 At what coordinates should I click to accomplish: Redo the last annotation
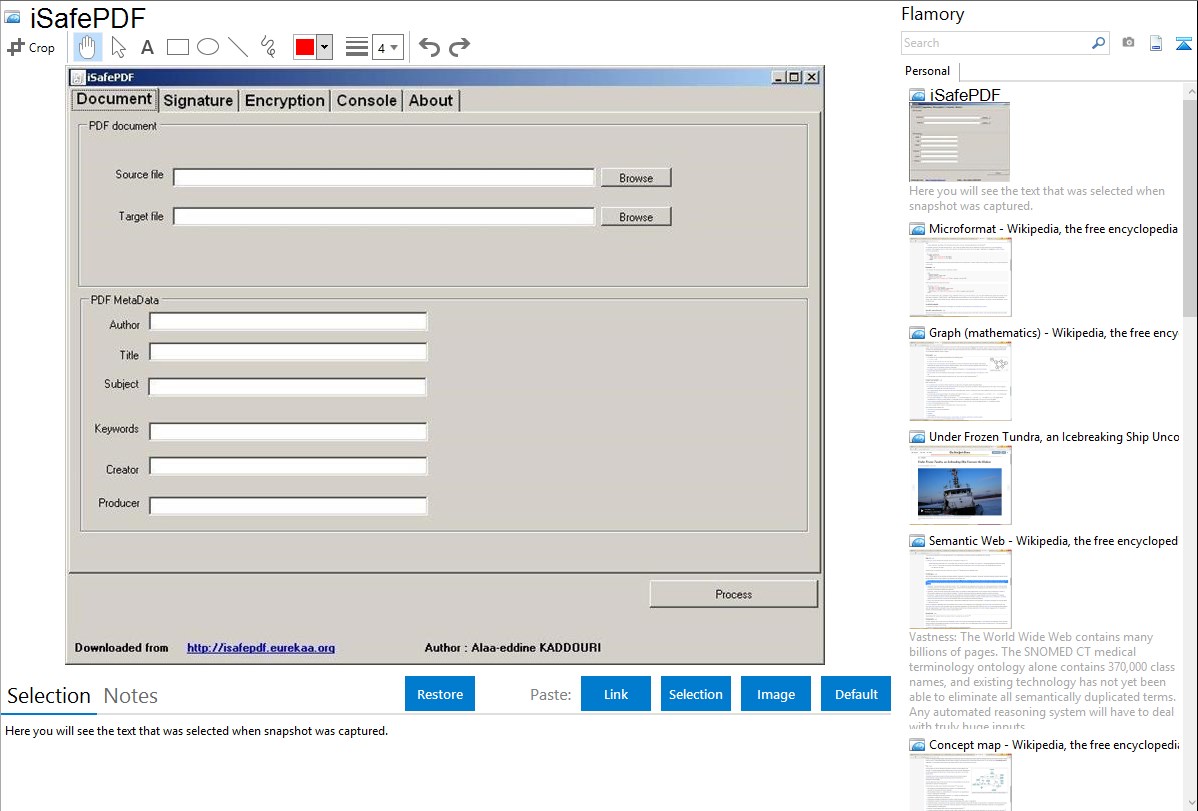tap(459, 47)
